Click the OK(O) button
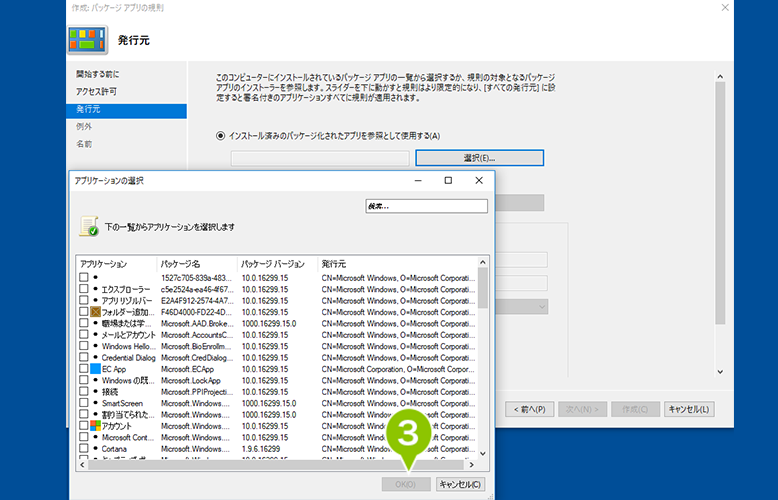Screen dimensions: 778x500 tap(406, 484)
